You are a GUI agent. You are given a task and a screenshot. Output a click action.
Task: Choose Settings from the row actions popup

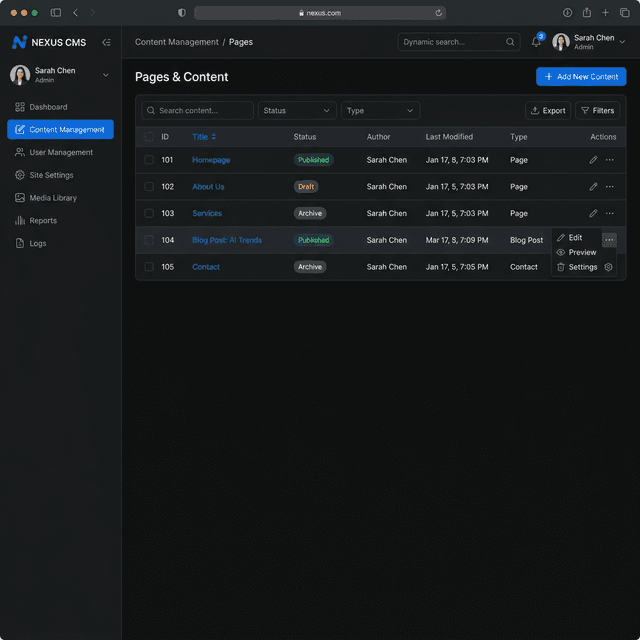(x=576, y=267)
